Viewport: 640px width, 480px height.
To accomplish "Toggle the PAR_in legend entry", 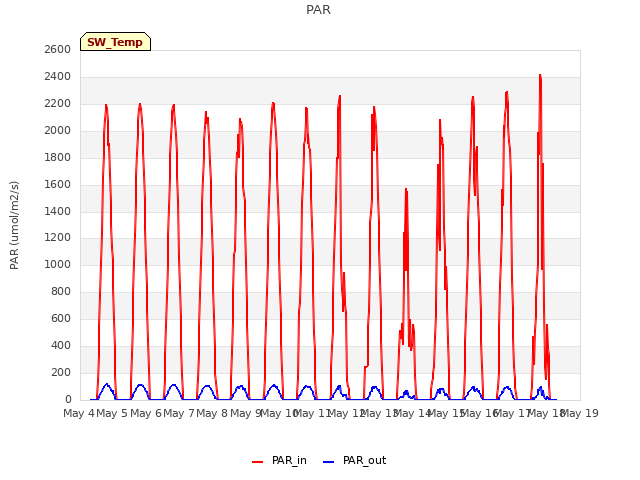I will click(x=279, y=460).
